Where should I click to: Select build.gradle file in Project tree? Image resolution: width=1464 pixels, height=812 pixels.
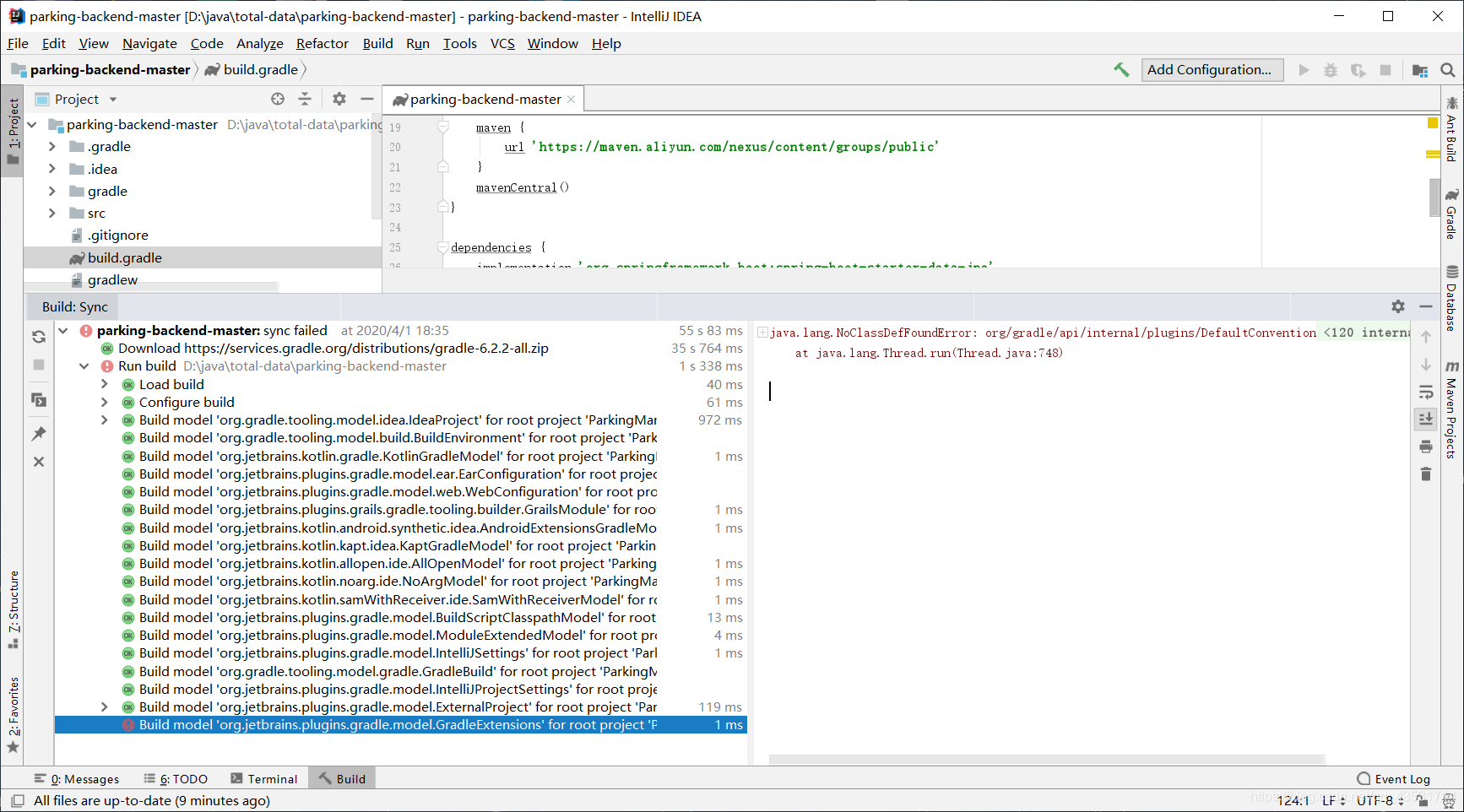pyautogui.click(x=203, y=257)
